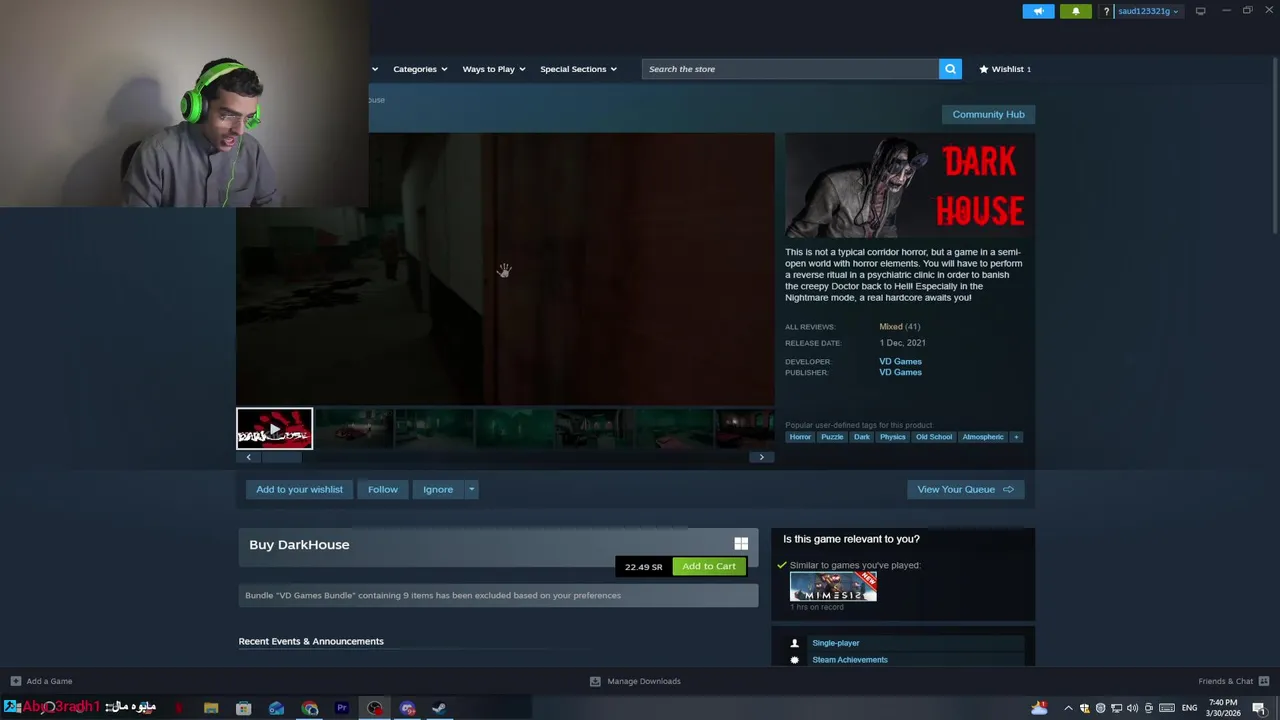Click the main video player area
Screen dimensions: 1280x720
coord(505,269)
